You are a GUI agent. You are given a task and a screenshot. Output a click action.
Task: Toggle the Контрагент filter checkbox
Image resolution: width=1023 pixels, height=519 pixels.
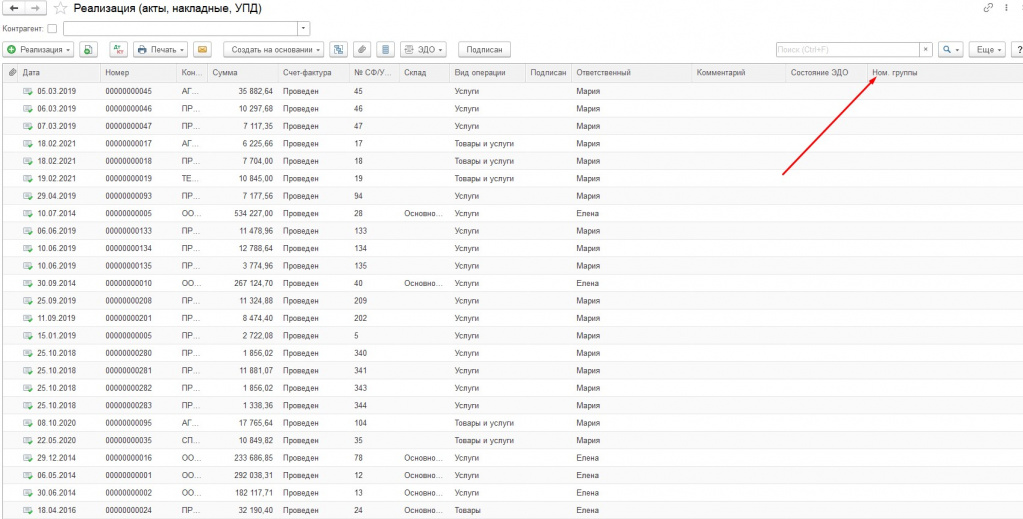52,29
